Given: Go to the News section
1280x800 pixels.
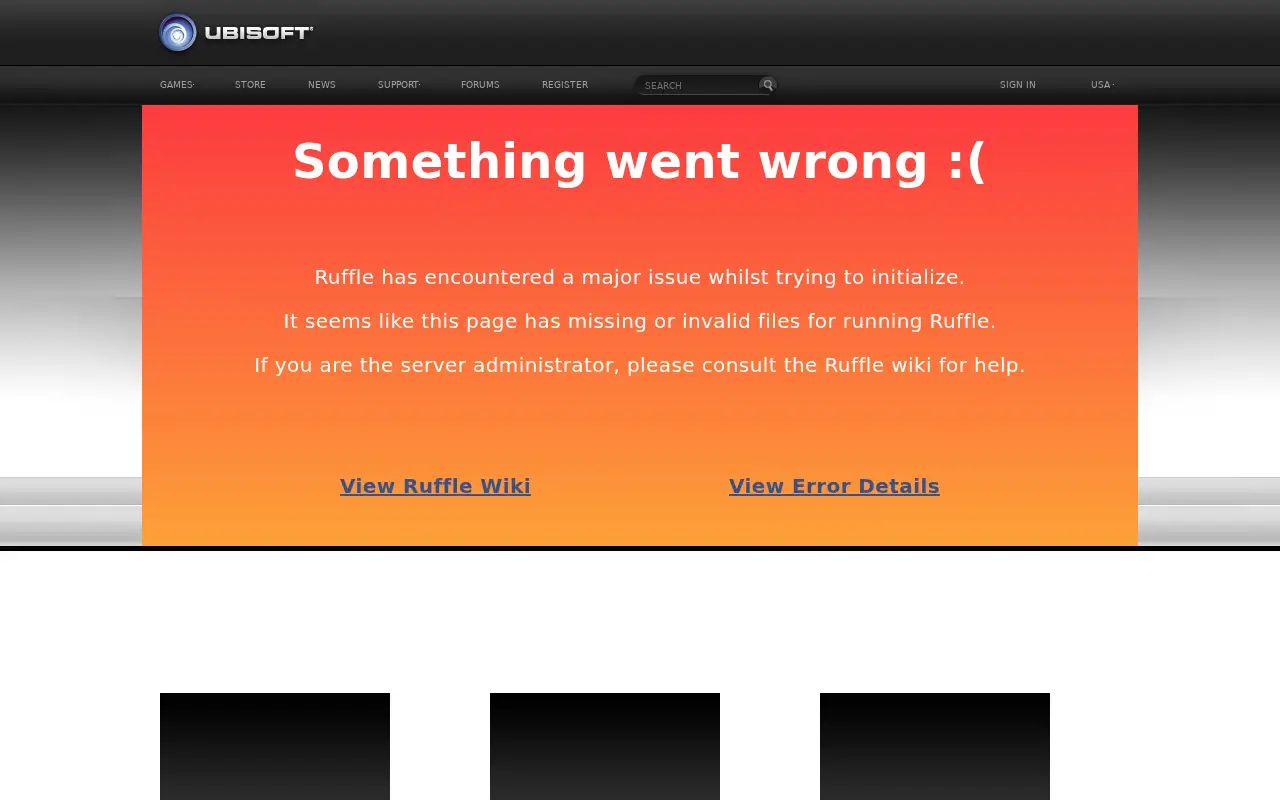Looking at the screenshot, I should (x=322, y=85).
